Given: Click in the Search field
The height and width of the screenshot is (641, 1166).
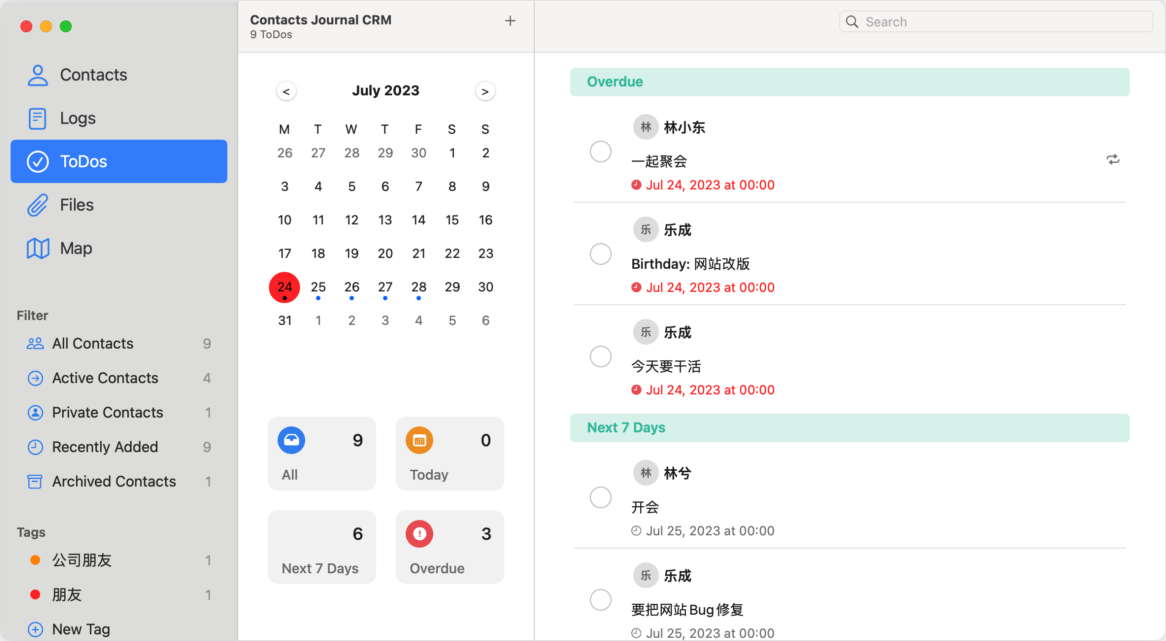Looking at the screenshot, I should coord(996,22).
